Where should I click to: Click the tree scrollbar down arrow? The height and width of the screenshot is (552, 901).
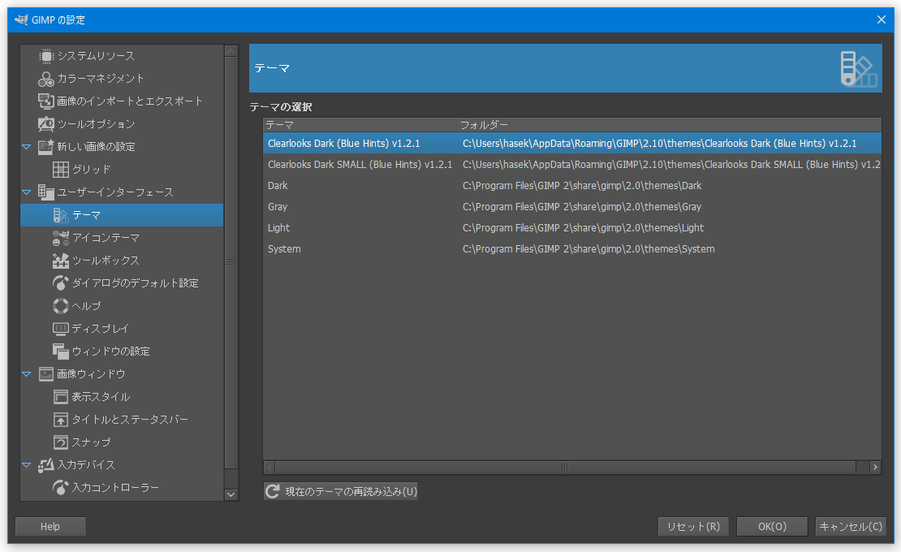coord(231,495)
